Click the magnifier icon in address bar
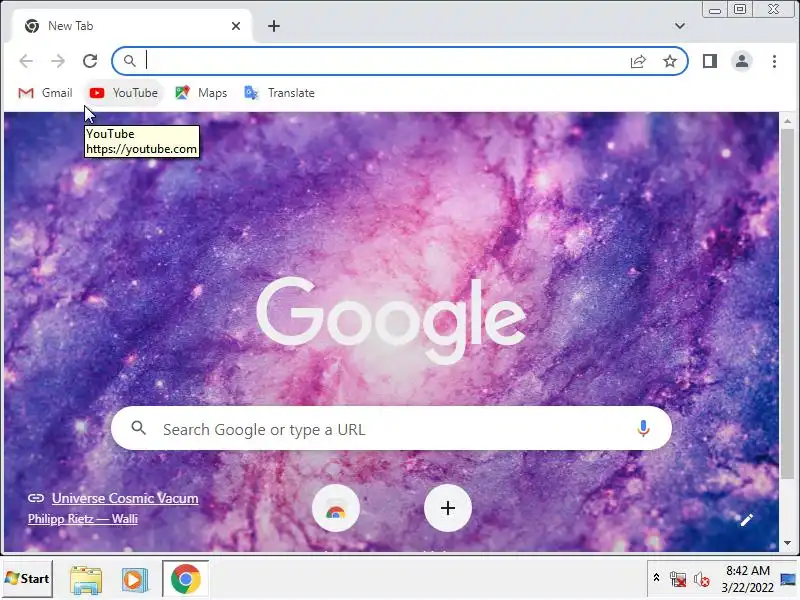Viewport: 800px width, 600px height. click(130, 61)
